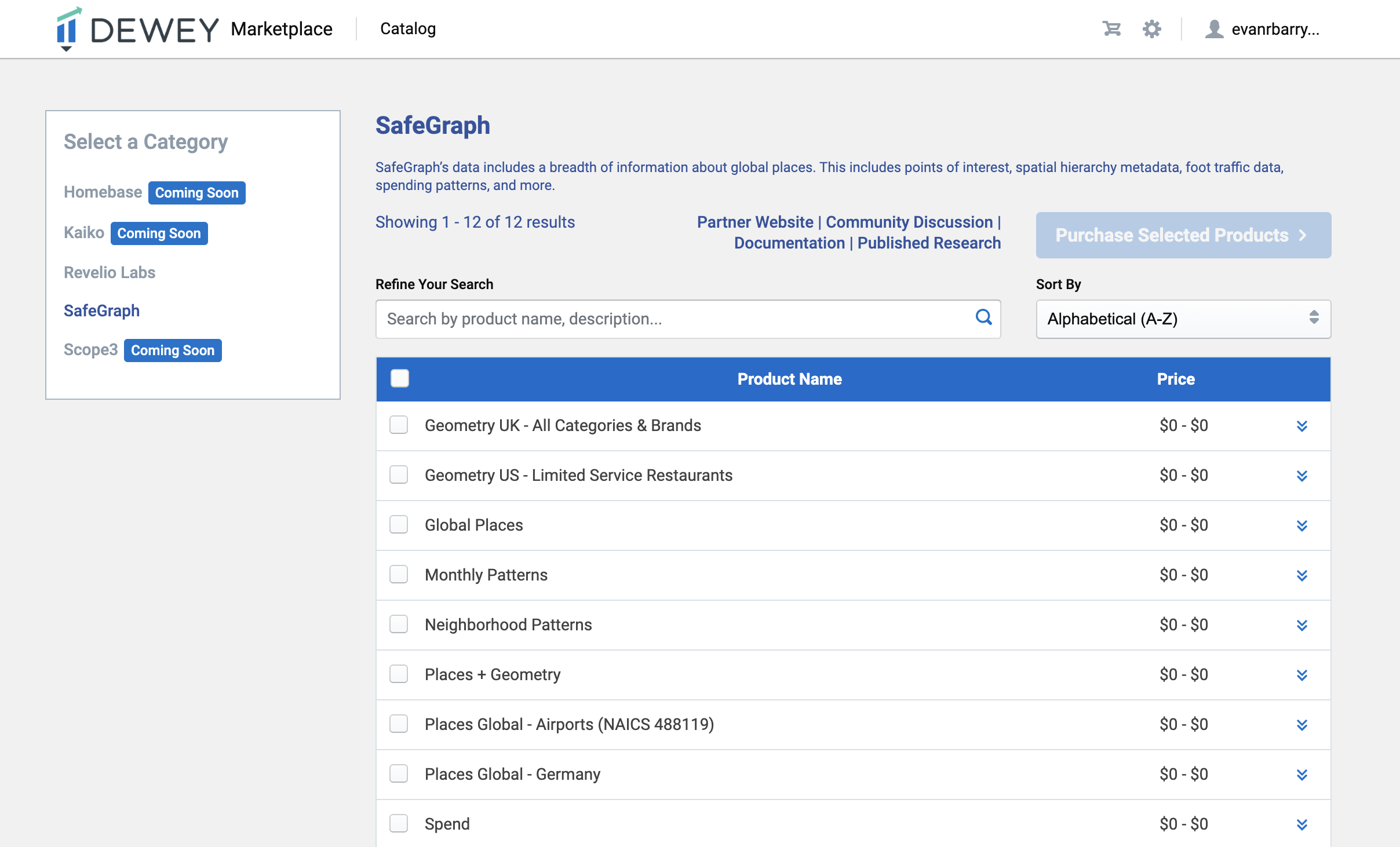Toggle the select-all checkbox in table header
Screen dimensions: 1400x847
coord(400,378)
